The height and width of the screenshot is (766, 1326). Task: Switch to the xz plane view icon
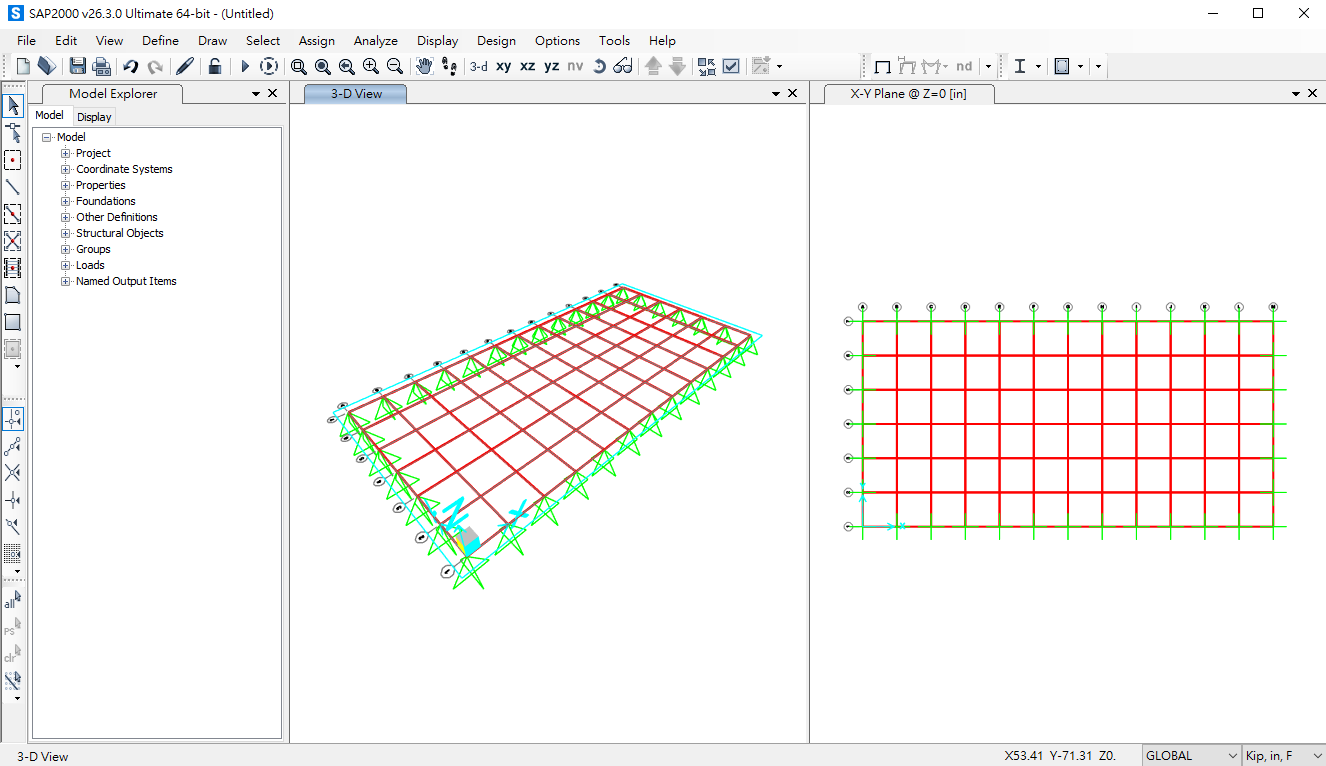pos(528,66)
